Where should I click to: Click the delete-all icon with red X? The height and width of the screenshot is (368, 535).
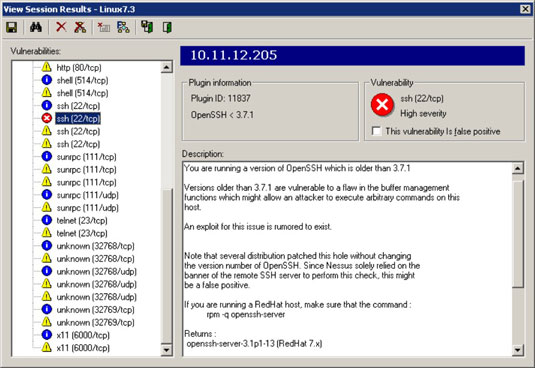pos(80,27)
